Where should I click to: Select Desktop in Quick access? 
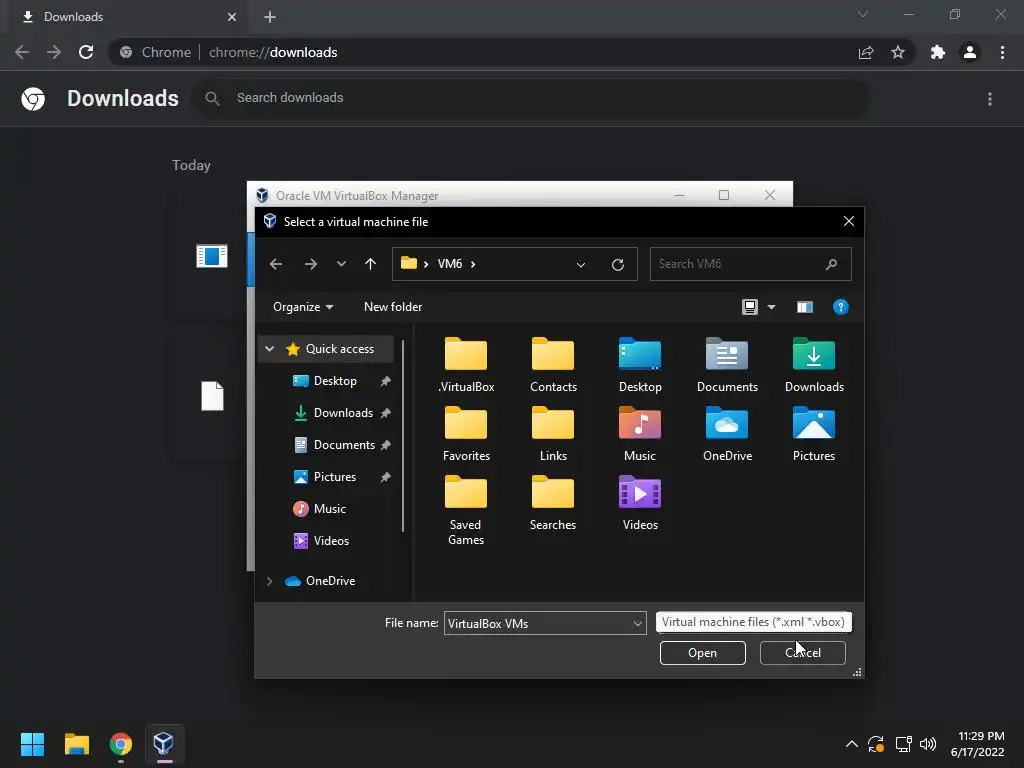pyautogui.click(x=335, y=381)
